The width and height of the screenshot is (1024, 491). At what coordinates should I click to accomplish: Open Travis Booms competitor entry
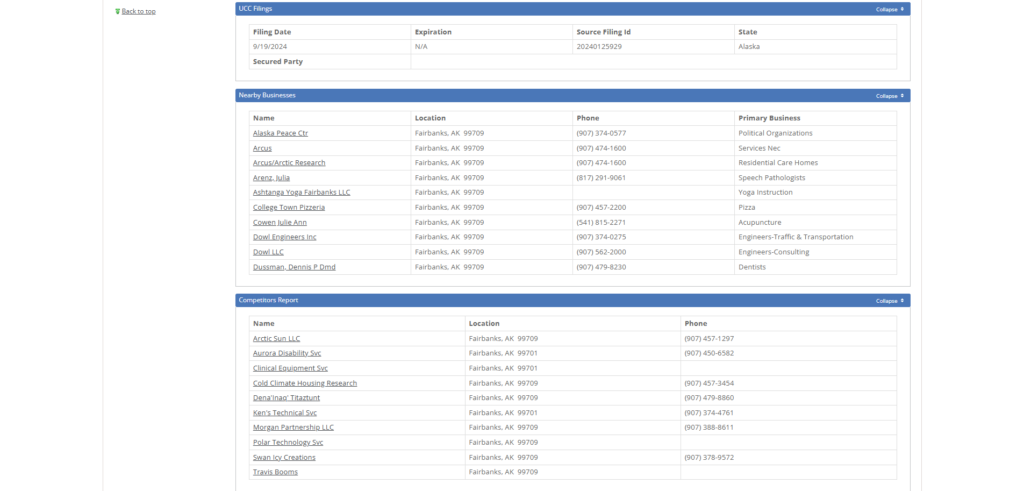(x=275, y=472)
